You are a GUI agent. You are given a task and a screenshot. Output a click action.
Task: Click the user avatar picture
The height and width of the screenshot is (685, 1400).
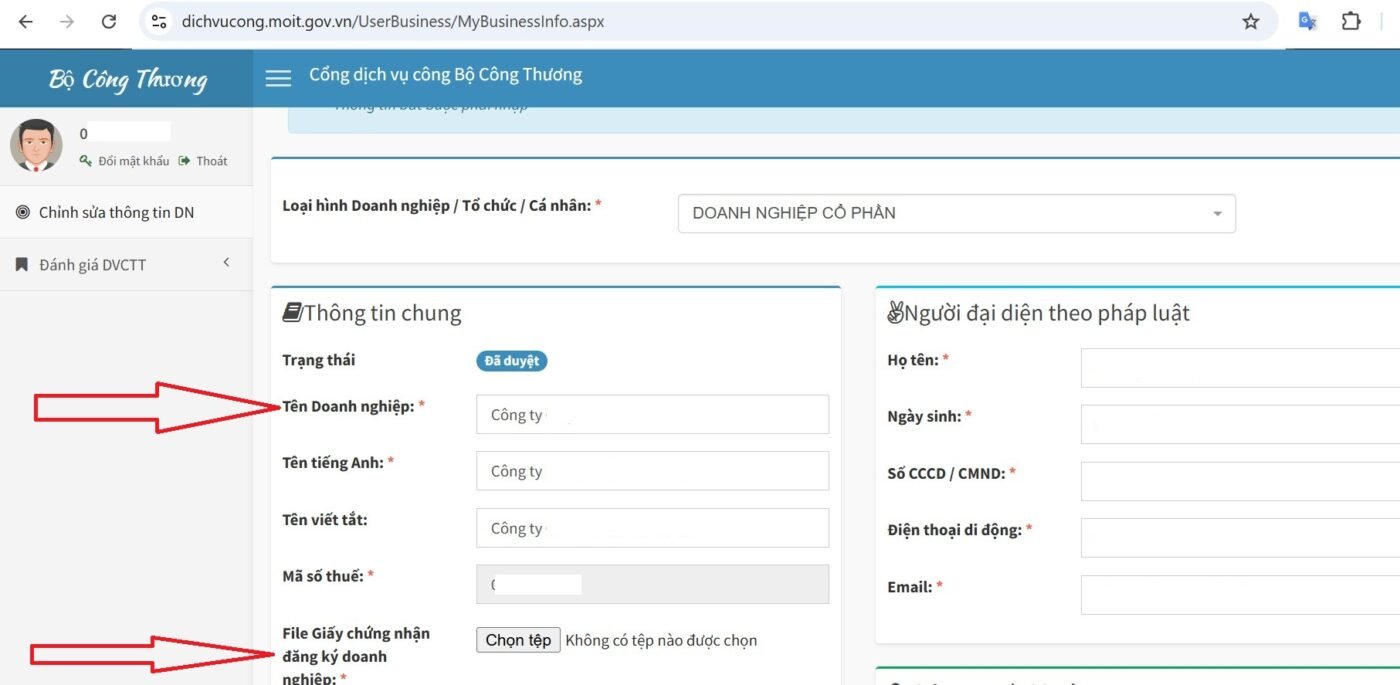pyautogui.click(x=36, y=146)
